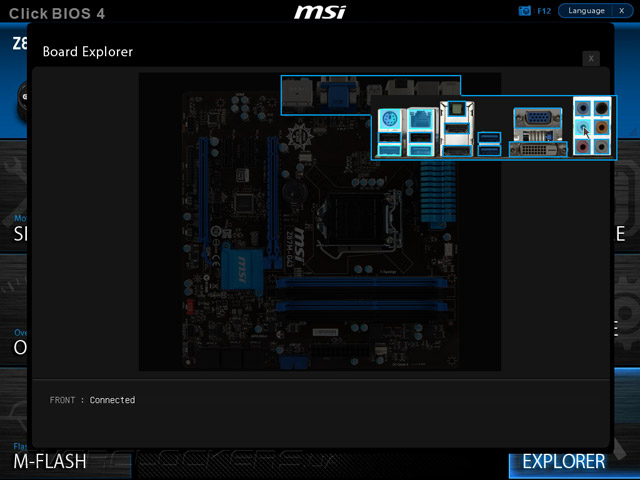Select the optical S/PDIF port
The height and width of the screenshot is (480, 640).
pos(457,109)
